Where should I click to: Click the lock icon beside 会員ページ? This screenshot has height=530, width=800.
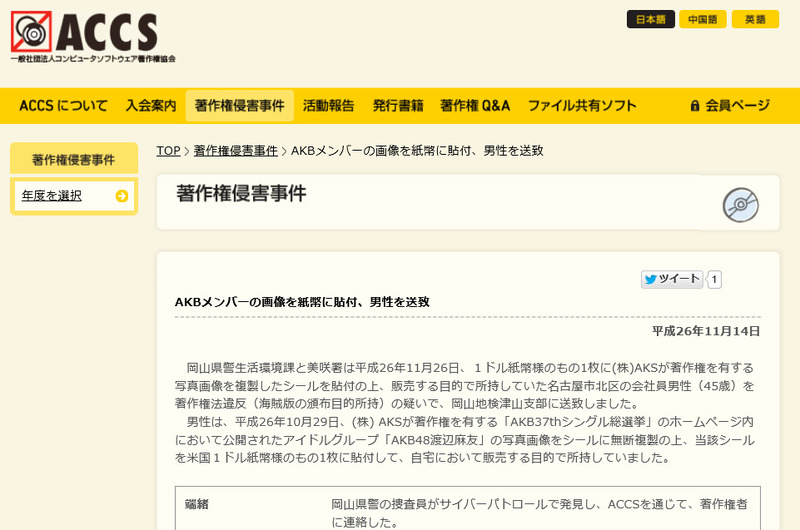695,106
